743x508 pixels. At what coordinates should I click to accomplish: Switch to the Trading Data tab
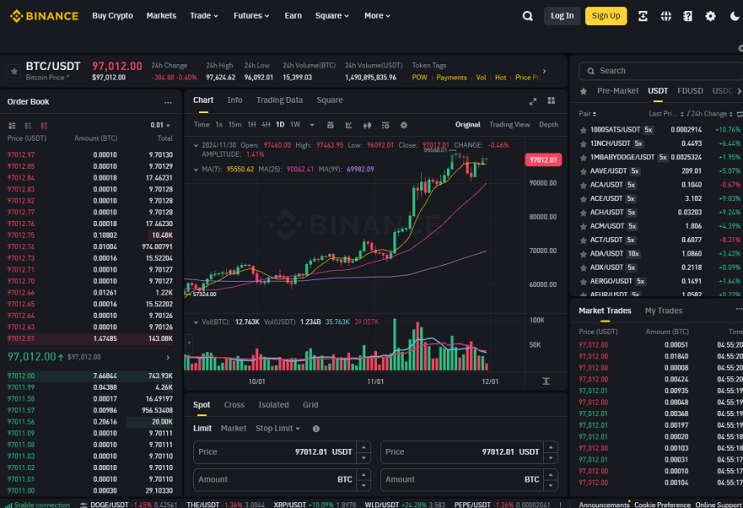[279, 100]
